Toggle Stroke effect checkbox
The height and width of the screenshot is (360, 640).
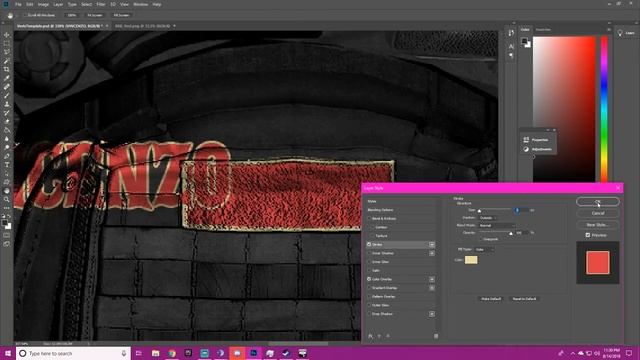[369, 244]
